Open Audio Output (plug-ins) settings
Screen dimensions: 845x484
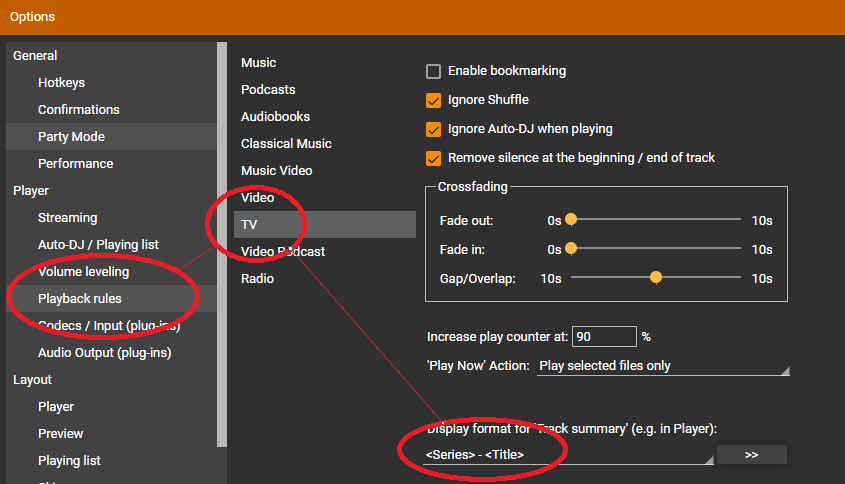coord(101,353)
